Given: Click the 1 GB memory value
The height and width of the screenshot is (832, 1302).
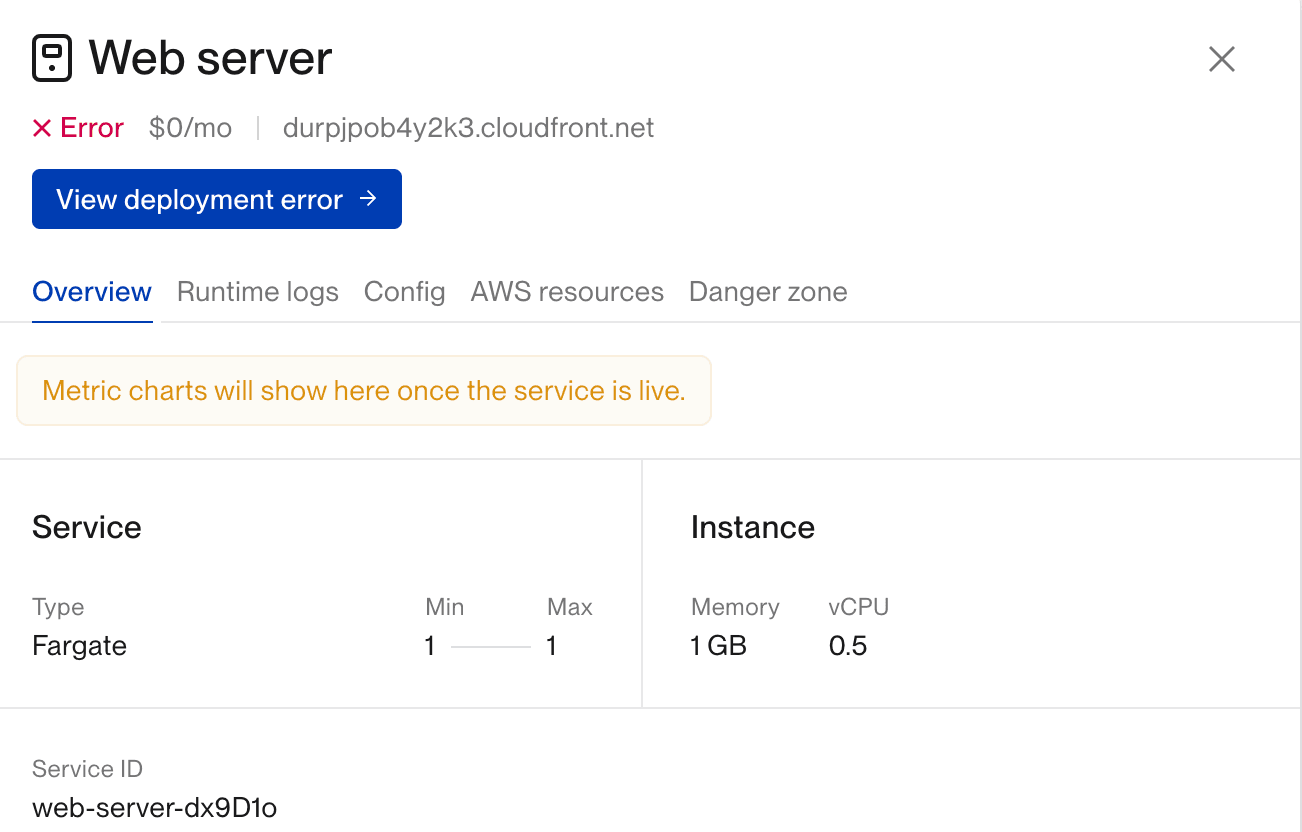Looking at the screenshot, I should tap(719, 646).
